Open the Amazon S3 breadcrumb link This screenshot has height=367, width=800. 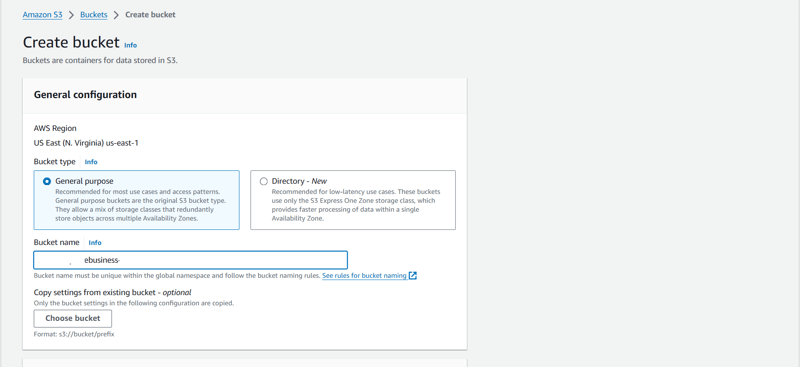pos(42,15)
